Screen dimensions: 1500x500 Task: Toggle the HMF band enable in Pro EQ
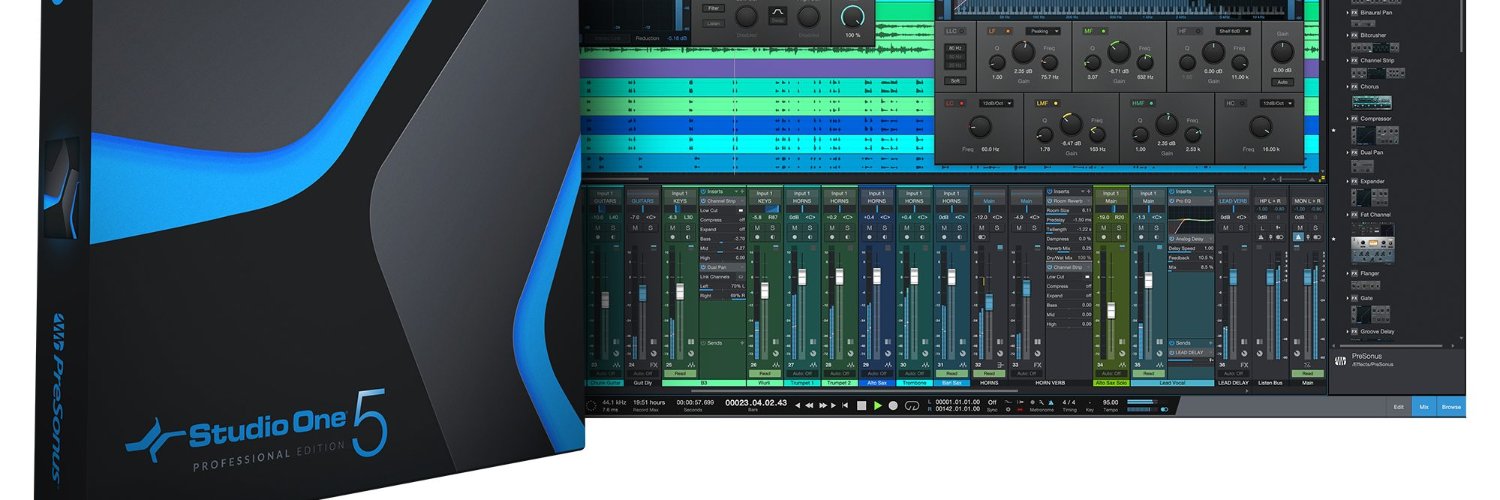coord(1151,103)
